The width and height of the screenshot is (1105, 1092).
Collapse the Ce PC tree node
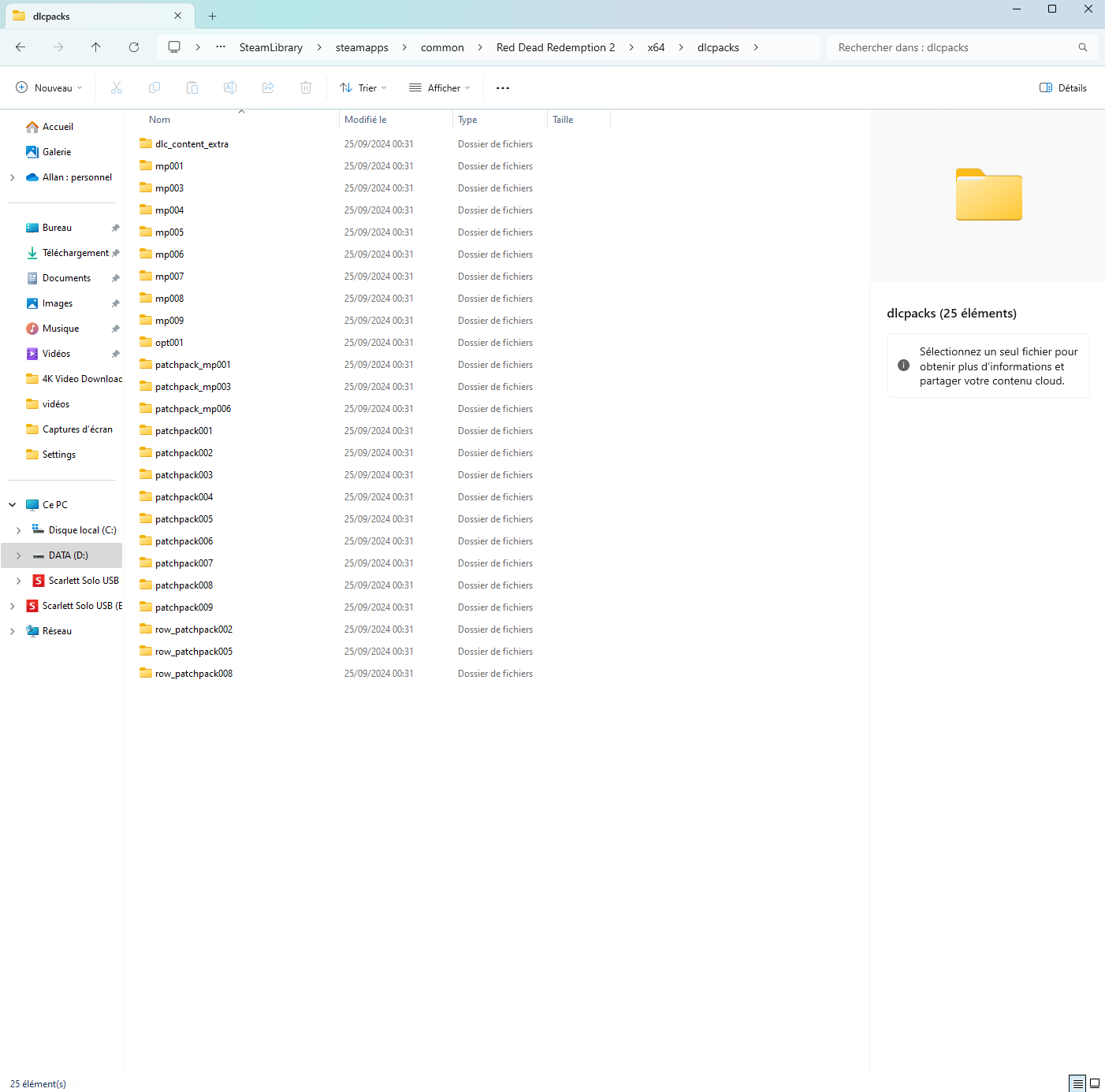12,505
